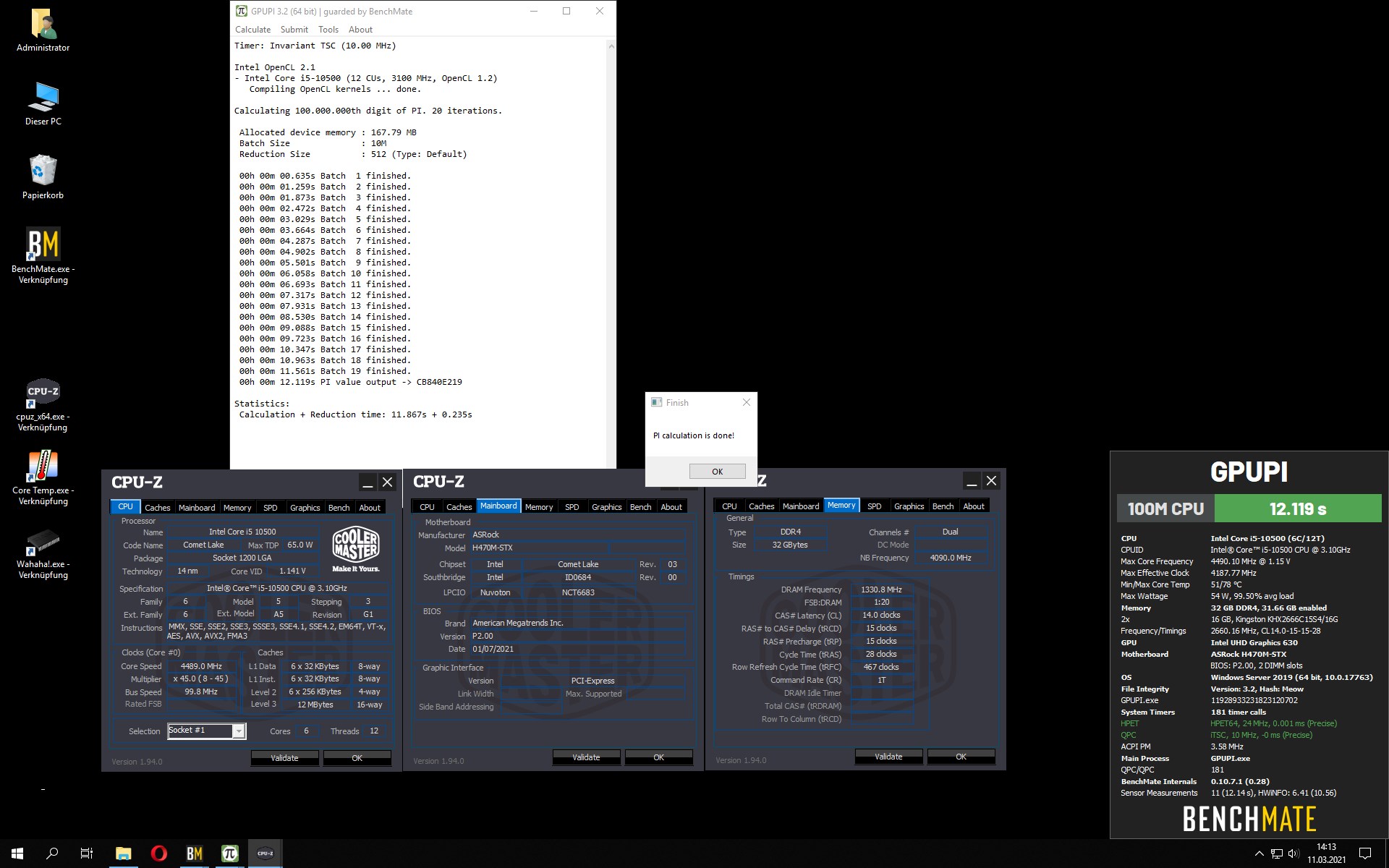
Task: Open volume control tray icon
Action: (1294, 854)
